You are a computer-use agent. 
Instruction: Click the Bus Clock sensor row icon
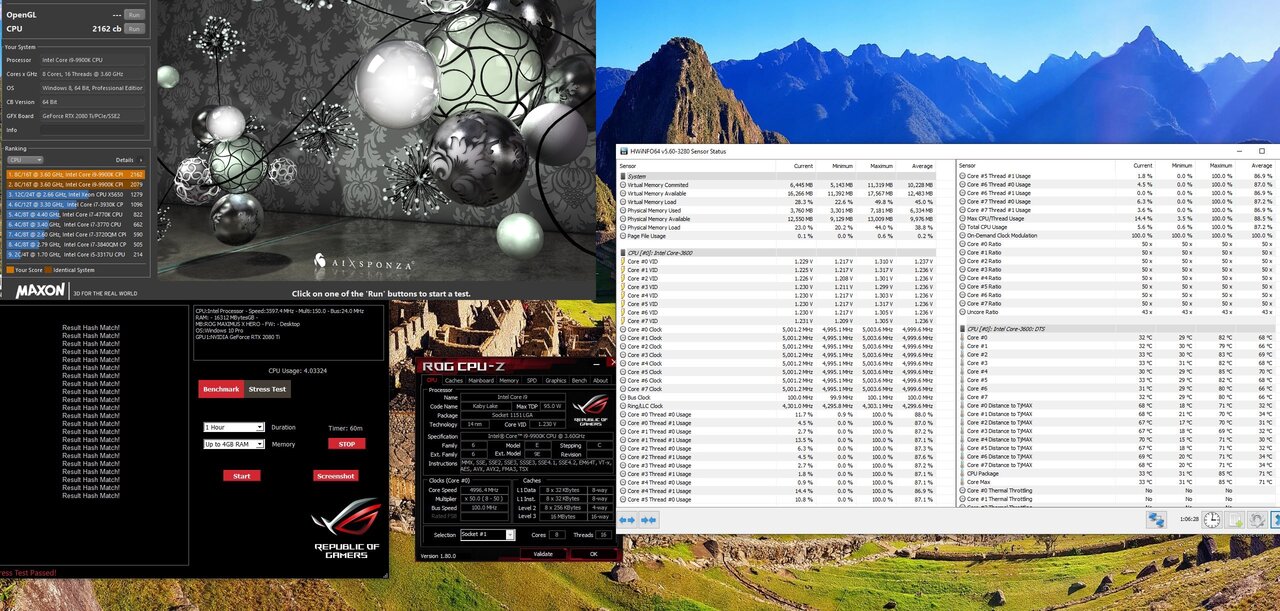pos(623,397)
